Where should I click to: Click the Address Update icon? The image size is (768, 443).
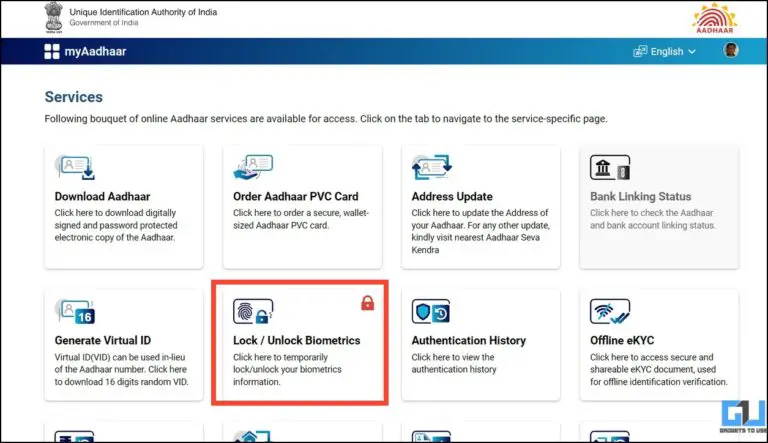(x=432, y=167)
